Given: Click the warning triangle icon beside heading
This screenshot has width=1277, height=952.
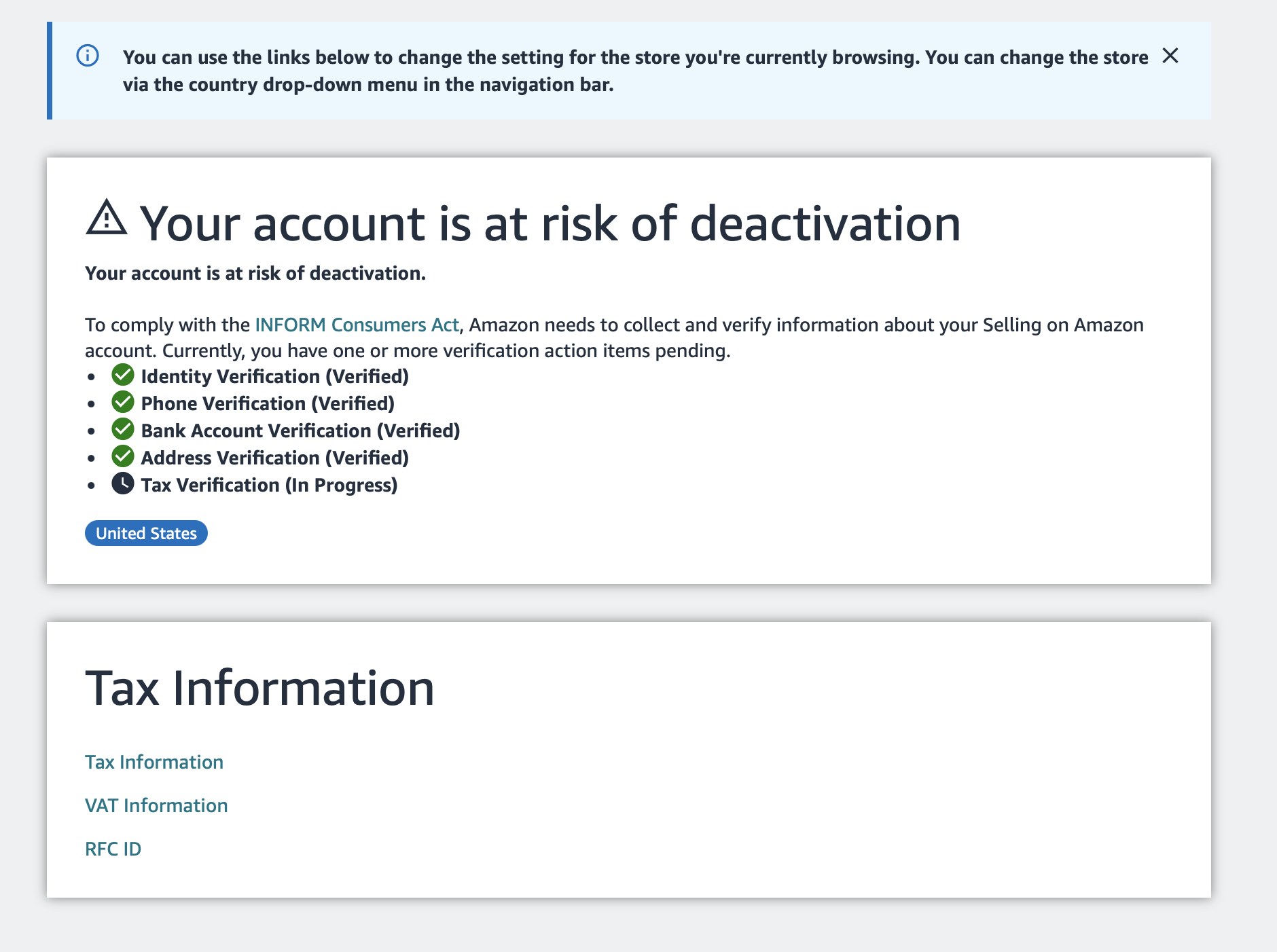Looking at the screenshot, I should point(107,217).
